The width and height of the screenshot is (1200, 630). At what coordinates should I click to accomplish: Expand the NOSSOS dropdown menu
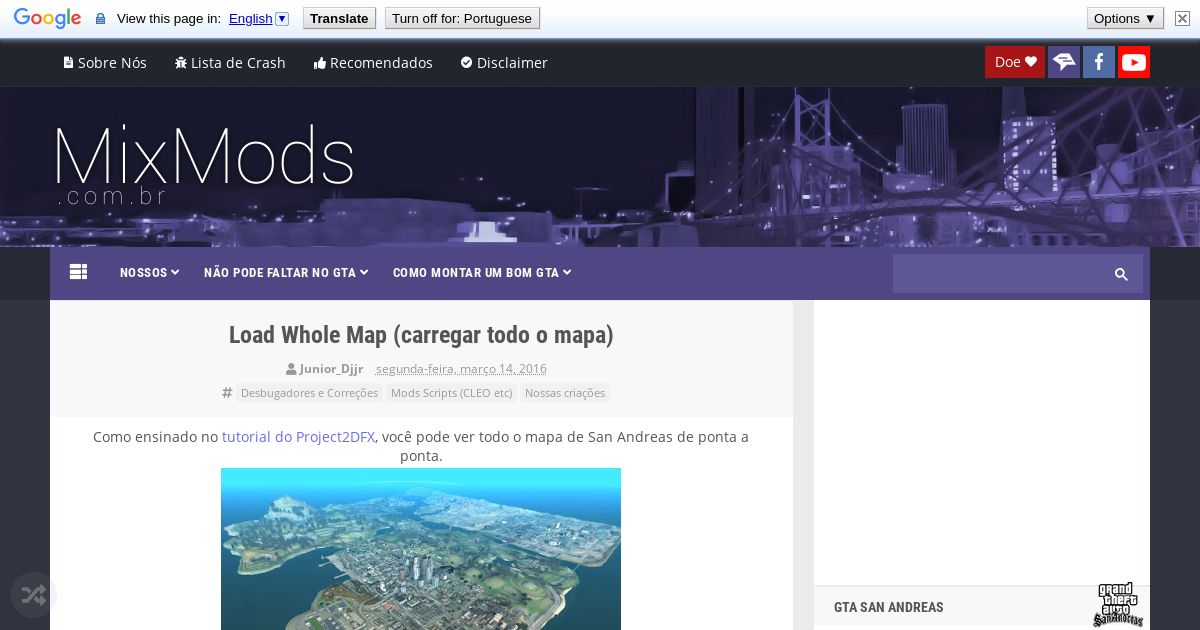pyautogui.click(x=150, y=273)
